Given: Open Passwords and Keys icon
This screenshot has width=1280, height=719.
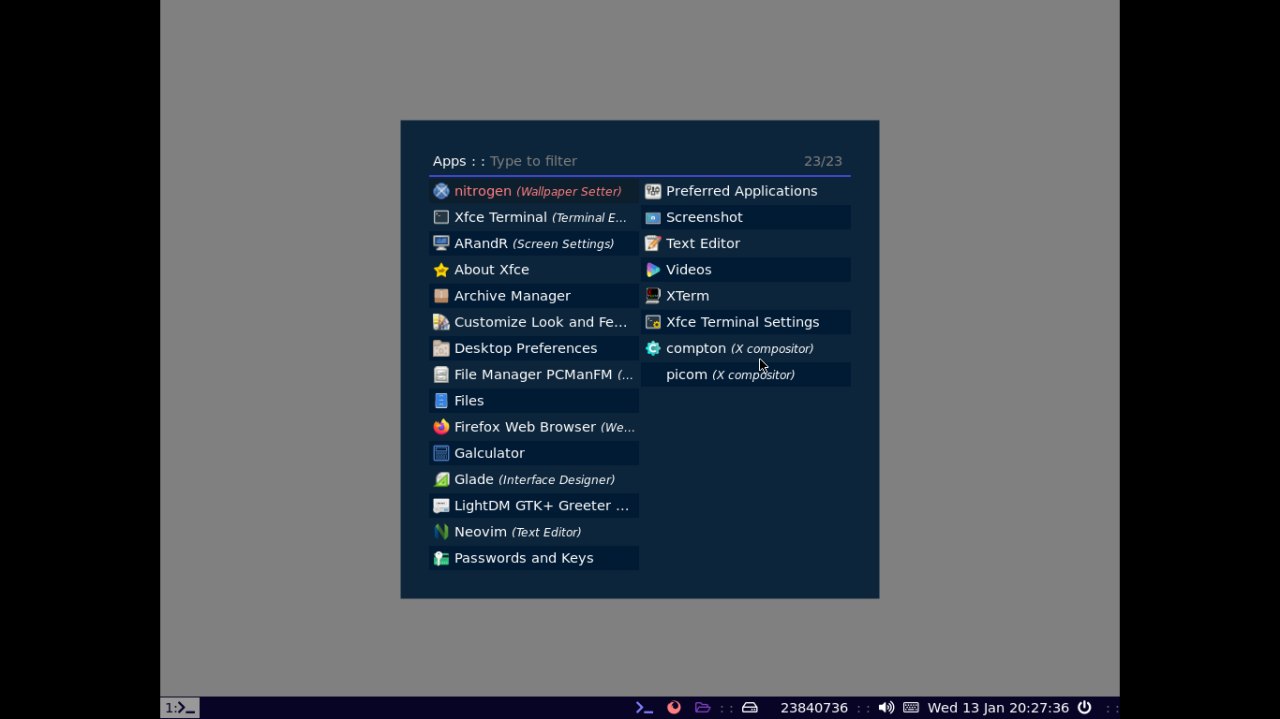Looking at the screenshot, I should coord(441,558).
